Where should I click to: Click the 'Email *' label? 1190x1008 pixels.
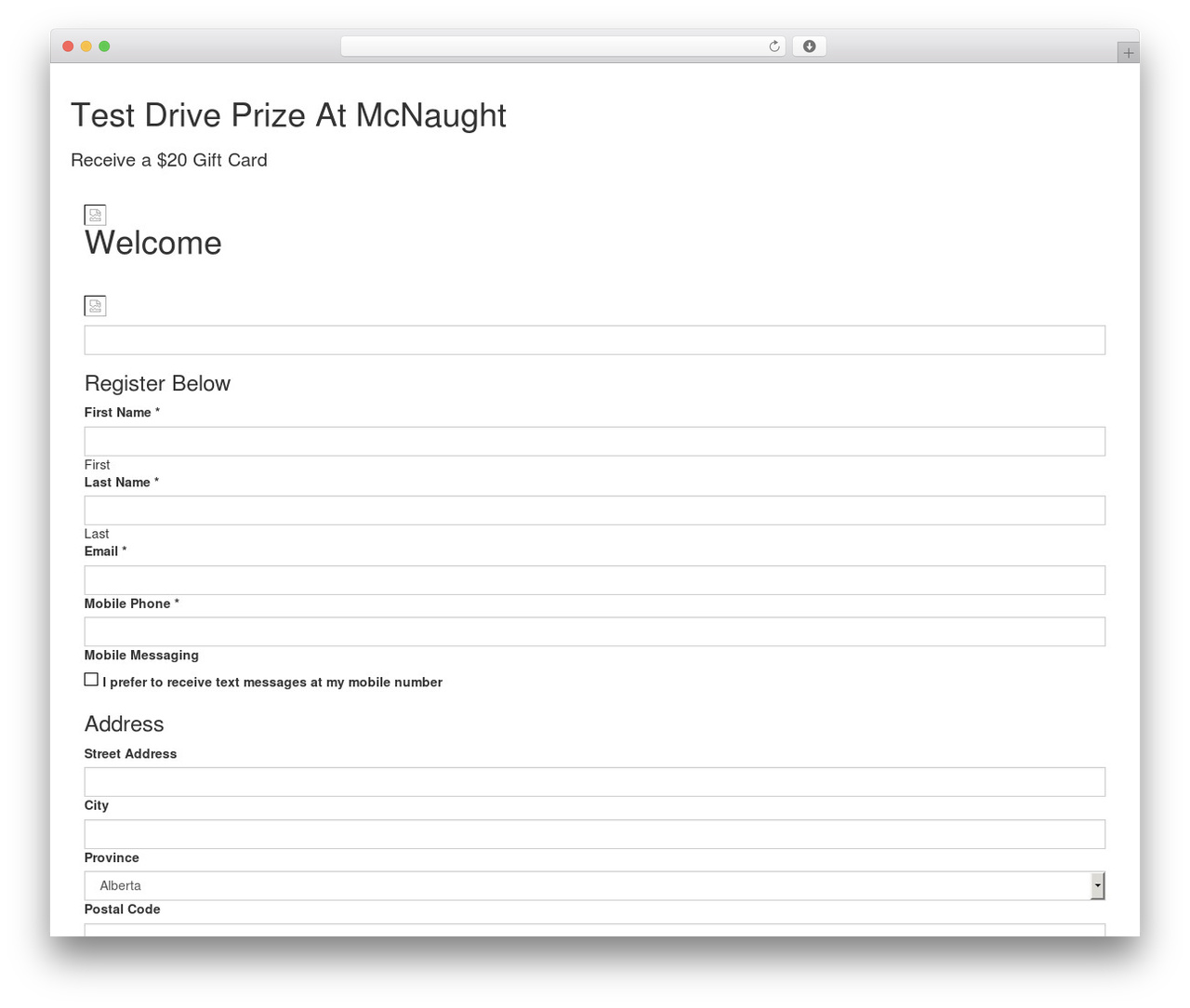[x=105, y=551]
